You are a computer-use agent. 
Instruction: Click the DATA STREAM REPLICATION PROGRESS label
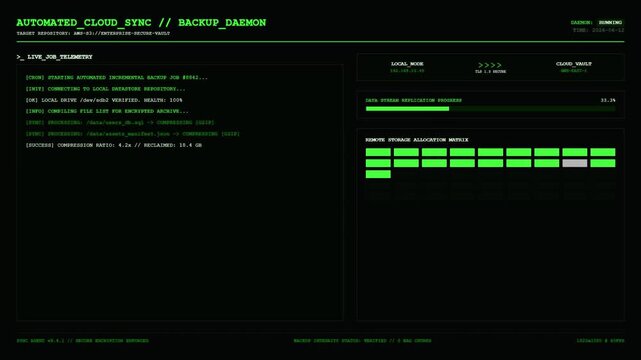click(413, 100)
